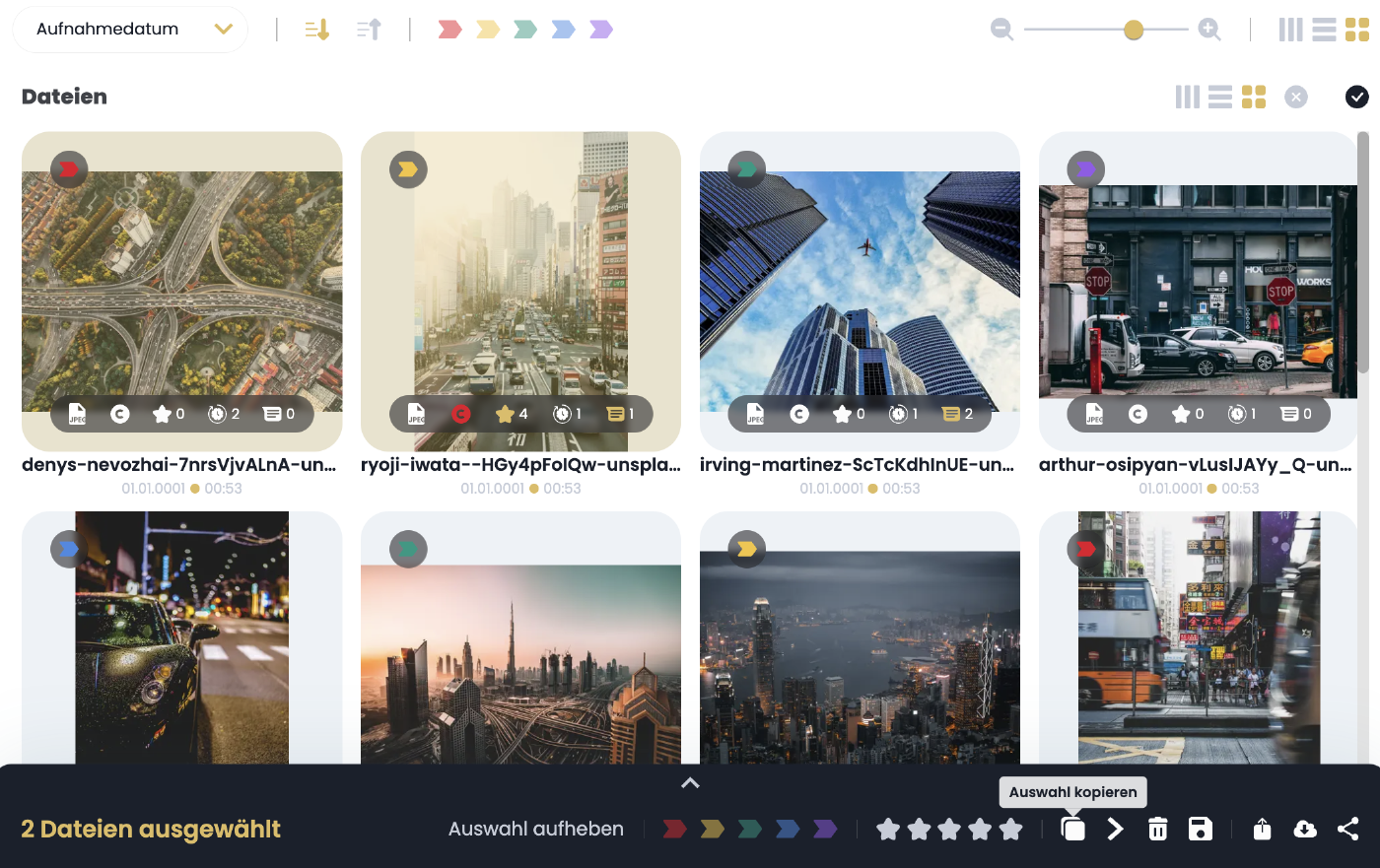Download selection via the cloud icon

point(1304,830)
